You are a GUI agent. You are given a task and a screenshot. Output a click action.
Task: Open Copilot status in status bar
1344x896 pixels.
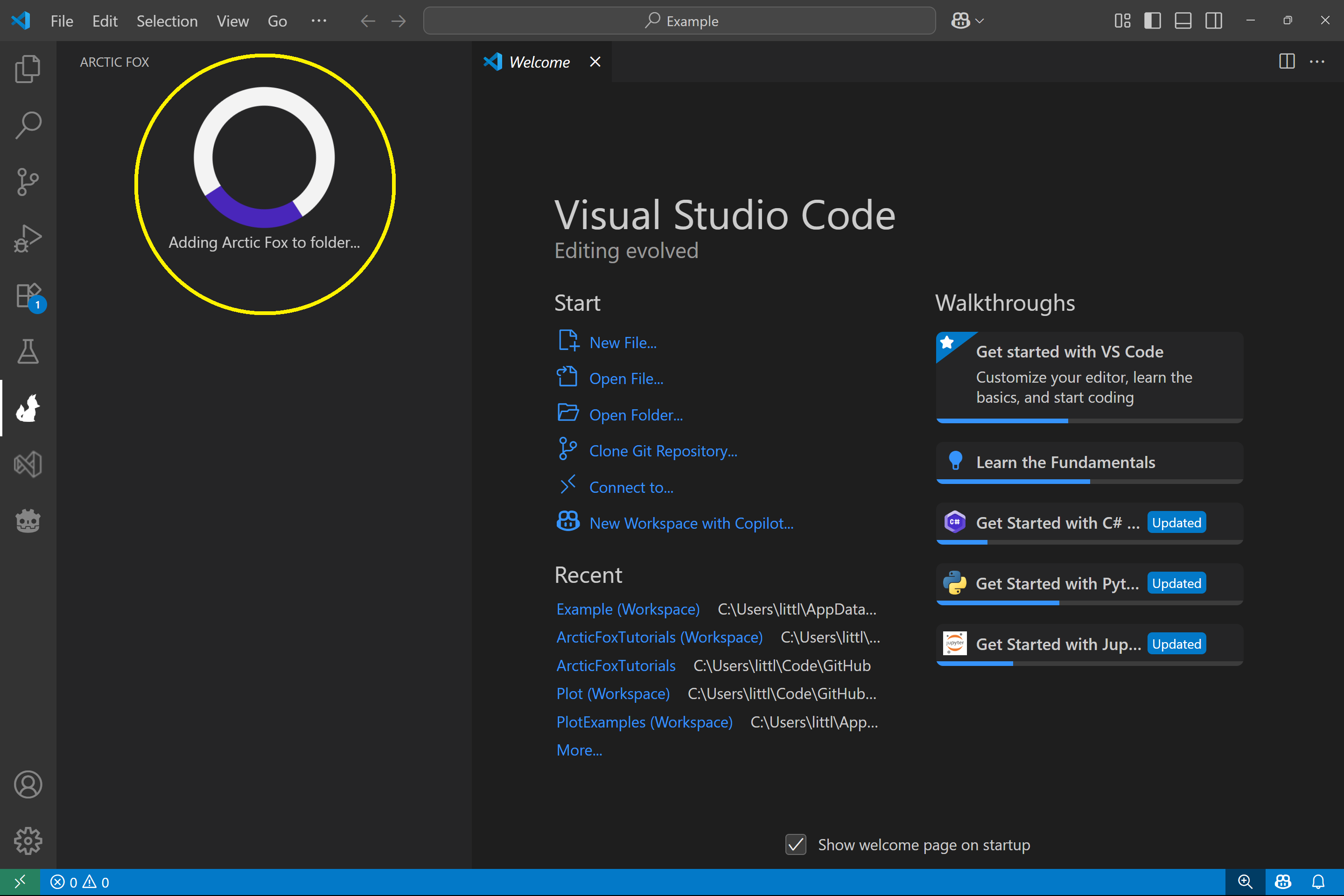[1283, 882]
